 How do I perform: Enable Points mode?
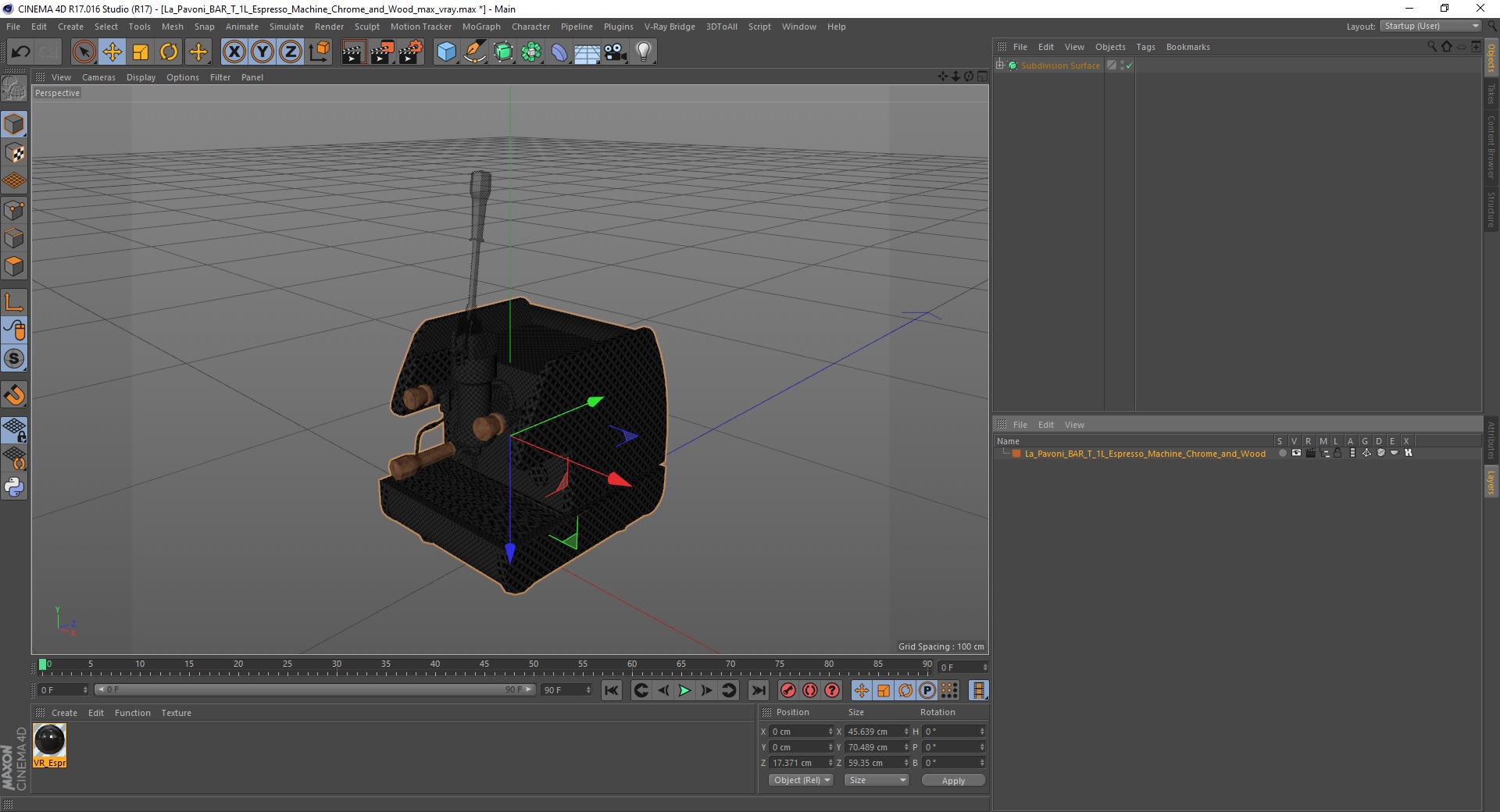point(14,210)
